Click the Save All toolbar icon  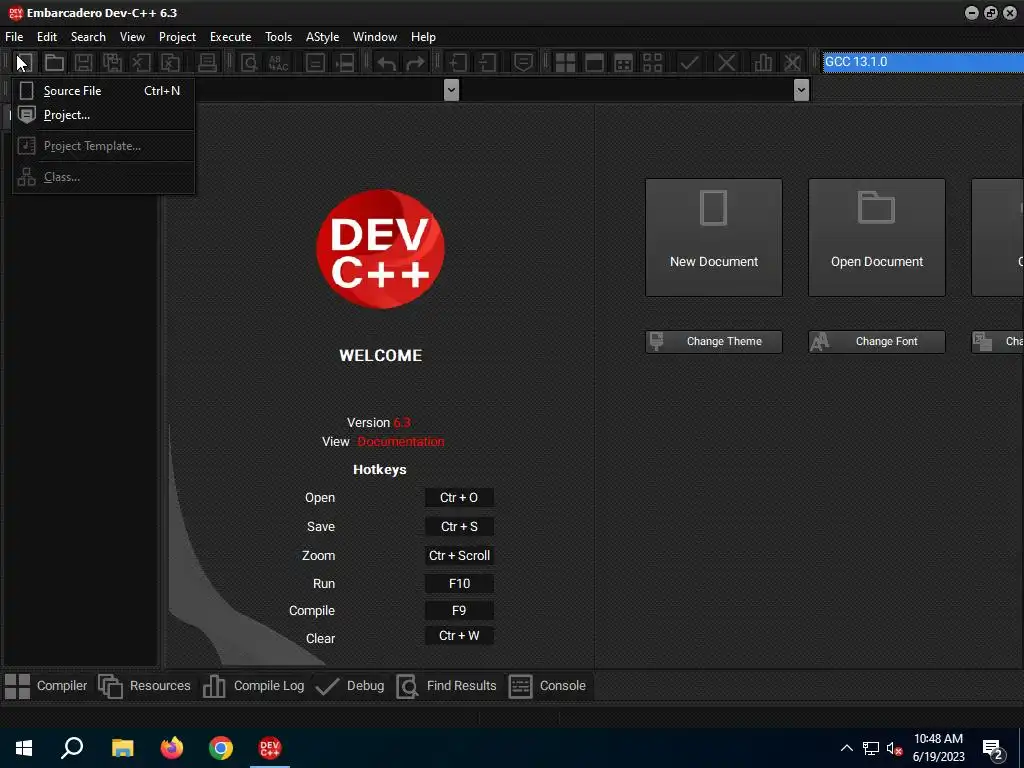112,62
